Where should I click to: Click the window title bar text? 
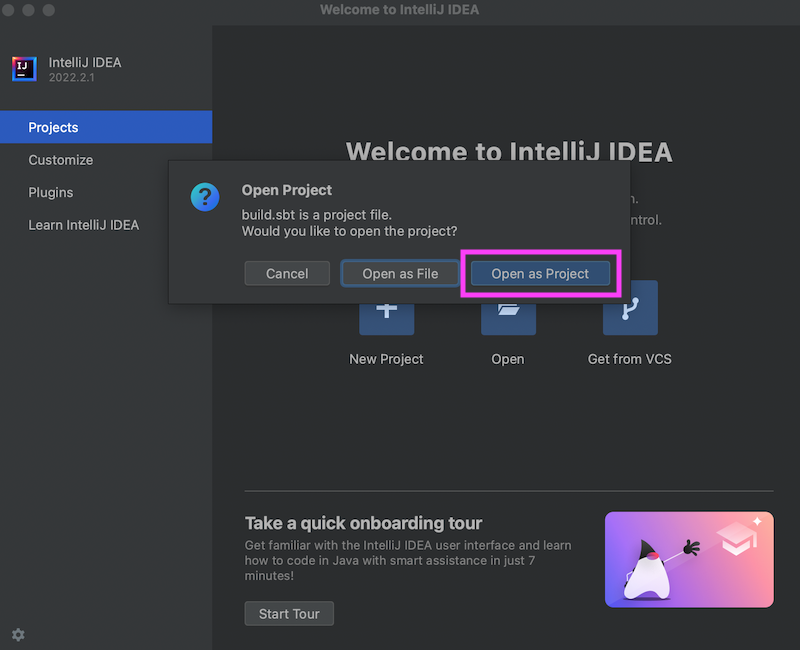[x=399, y=10]
